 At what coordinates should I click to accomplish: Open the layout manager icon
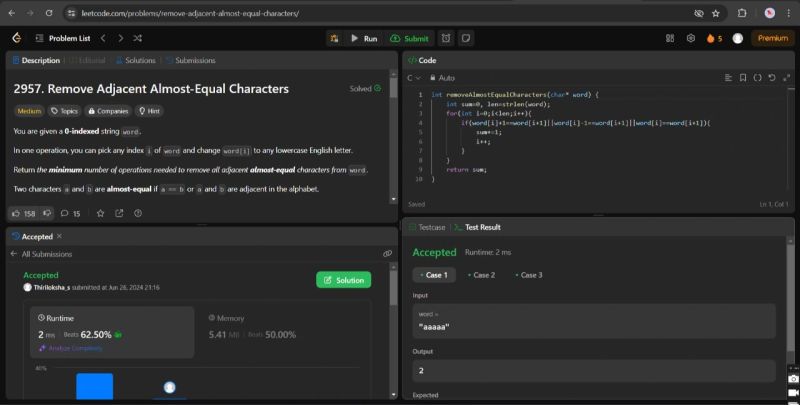click(670, 38)
